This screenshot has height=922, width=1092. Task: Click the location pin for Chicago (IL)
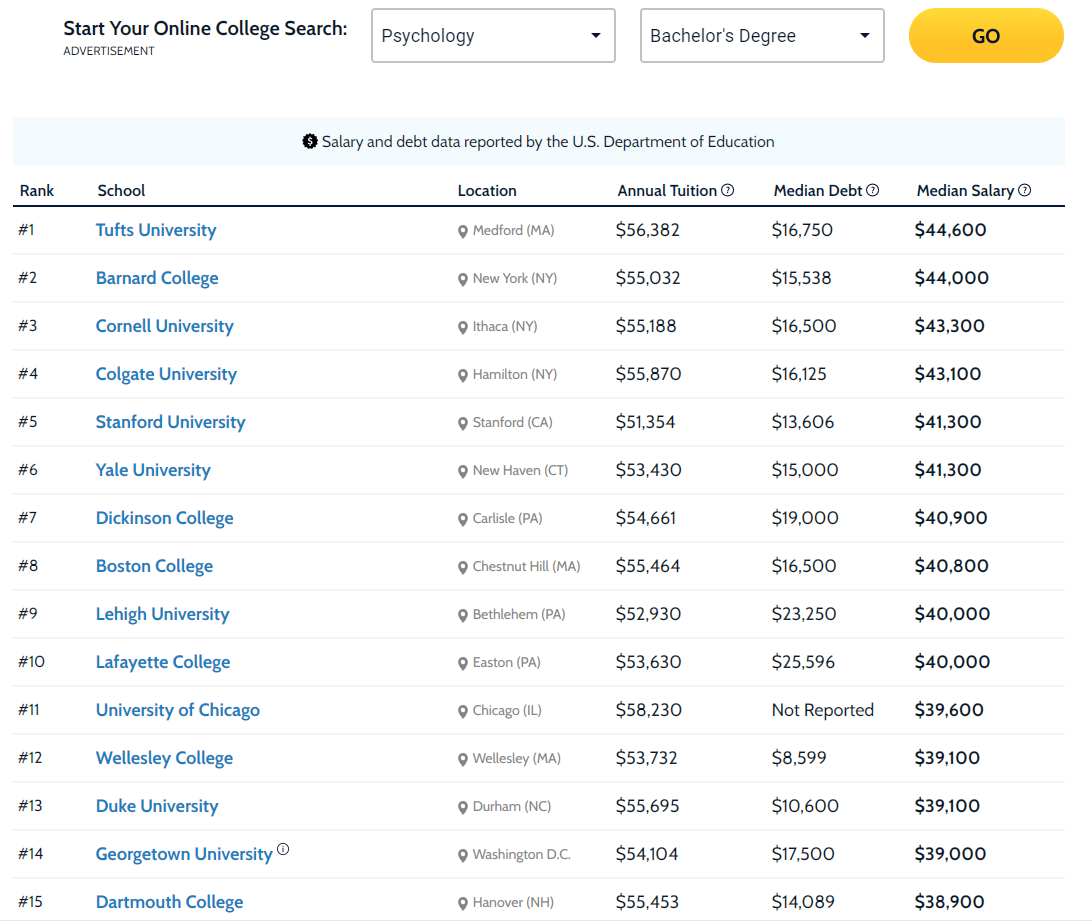(x=462, y=712)
